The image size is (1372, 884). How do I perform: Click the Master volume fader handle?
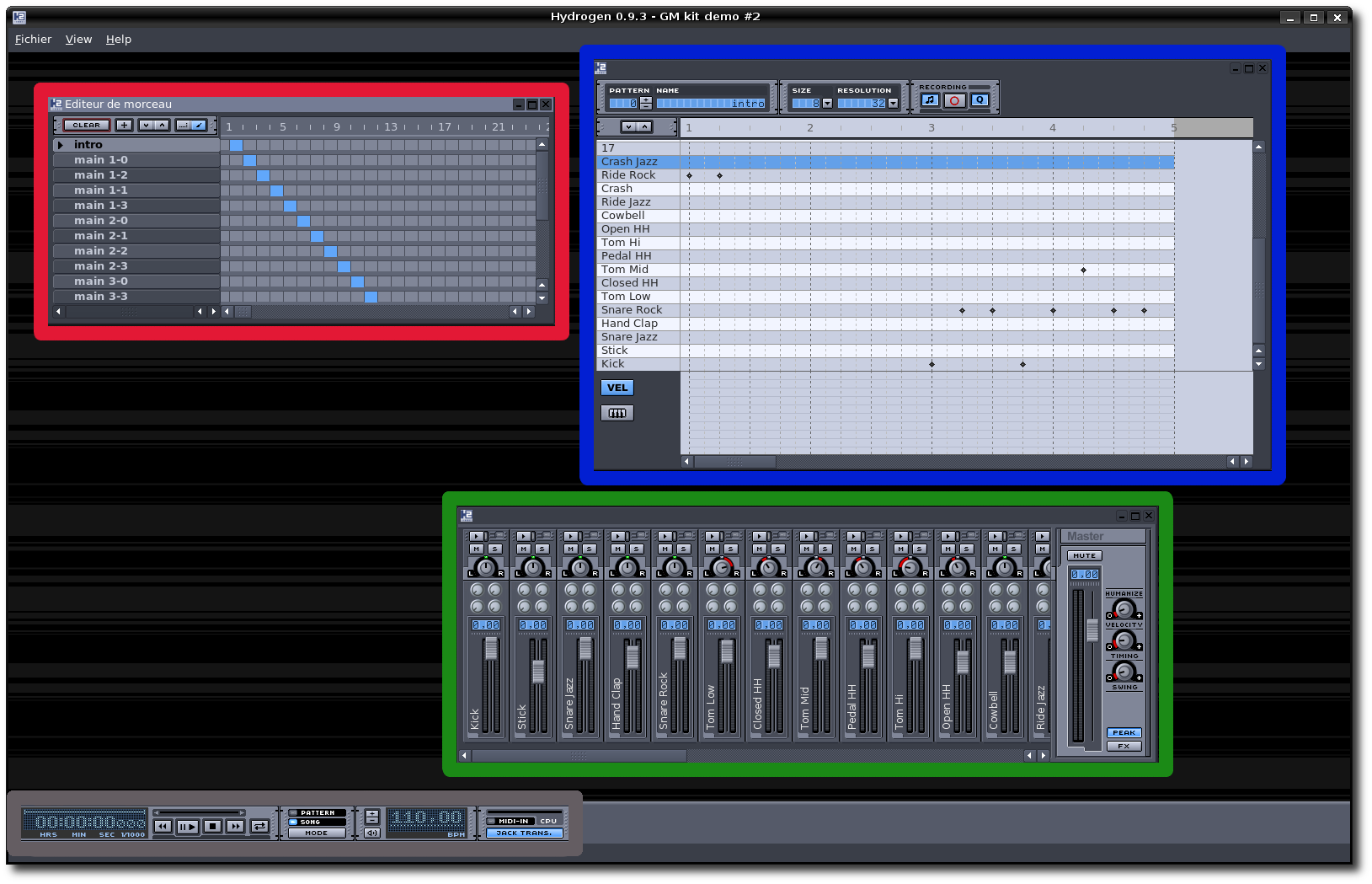tap(1092, 630)
